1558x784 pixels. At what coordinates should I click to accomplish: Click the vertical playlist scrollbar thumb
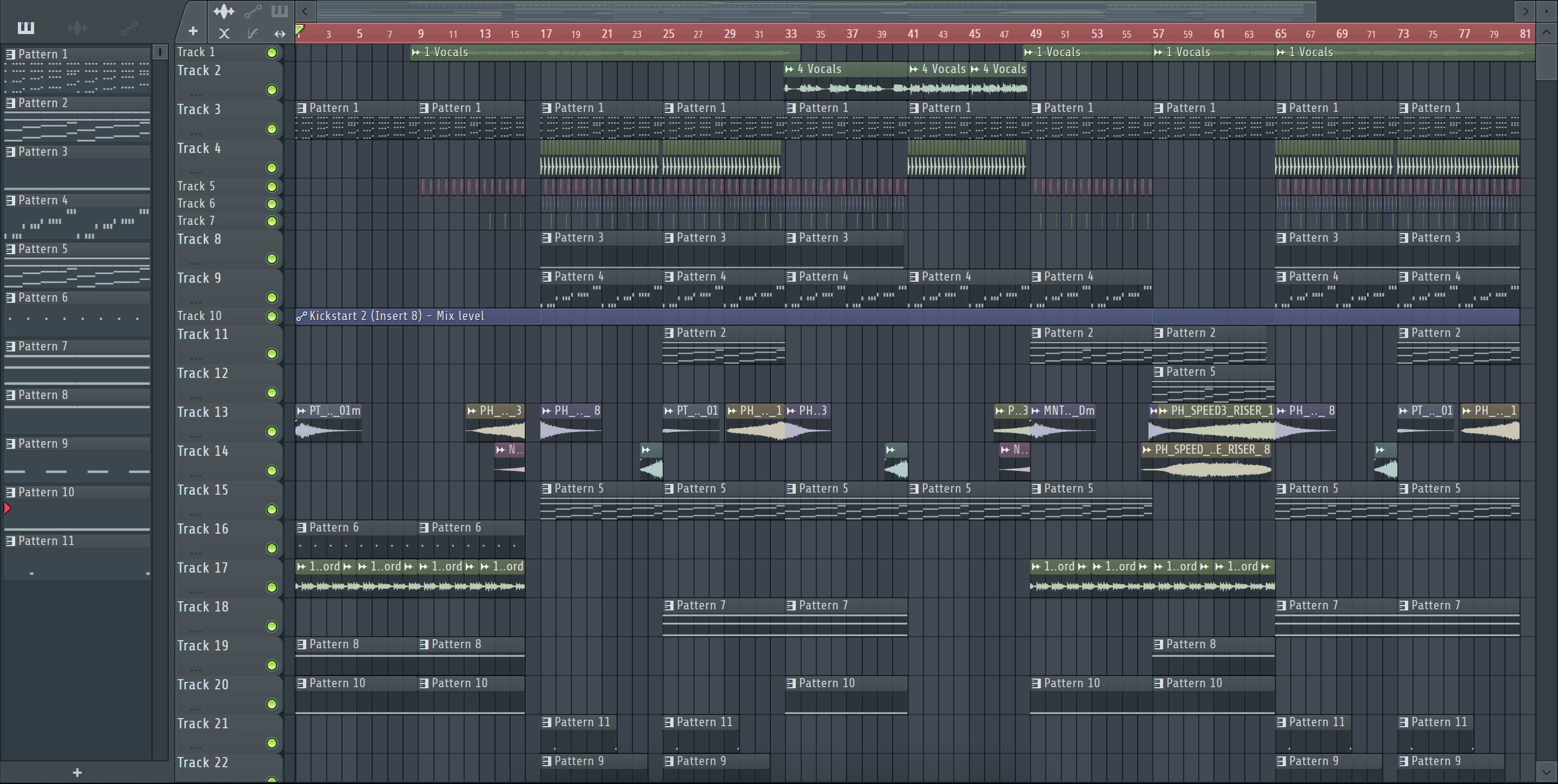click(x=1546, y=61)
